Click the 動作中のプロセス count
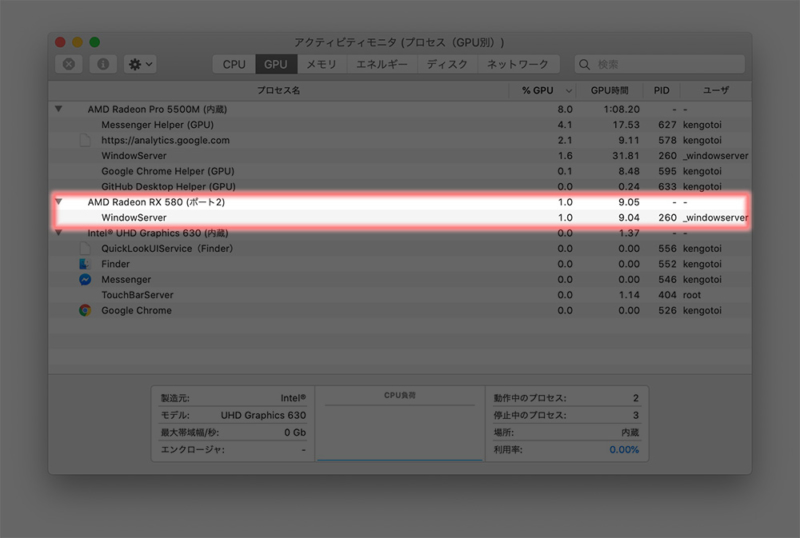 point(636,398)
